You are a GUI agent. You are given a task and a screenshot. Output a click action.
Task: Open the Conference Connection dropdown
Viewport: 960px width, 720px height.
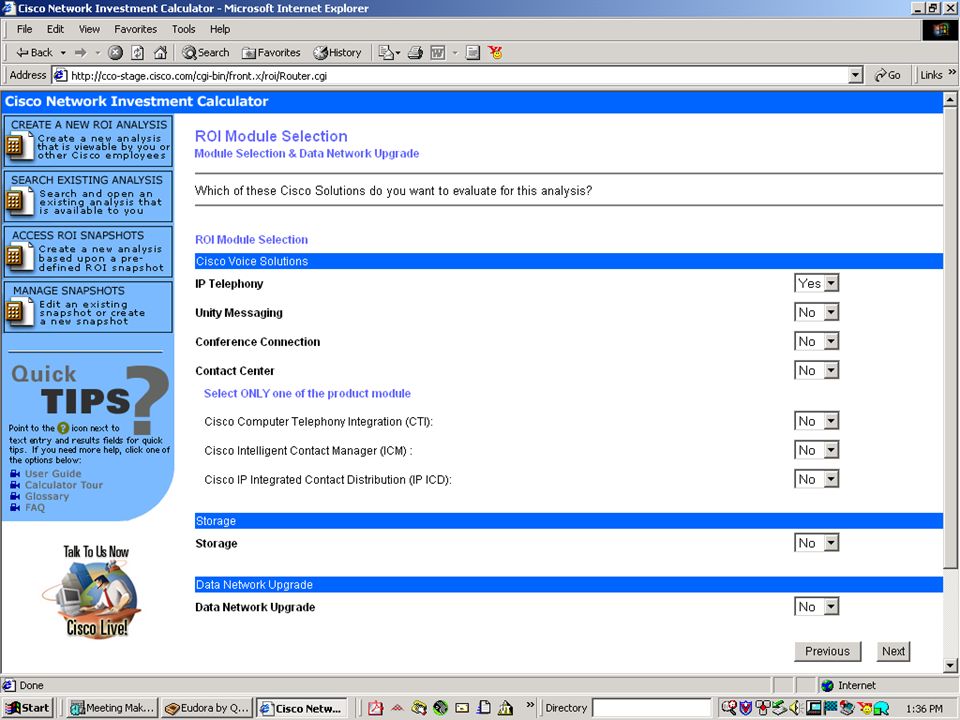pyautogui.click(x=817, y=341)
